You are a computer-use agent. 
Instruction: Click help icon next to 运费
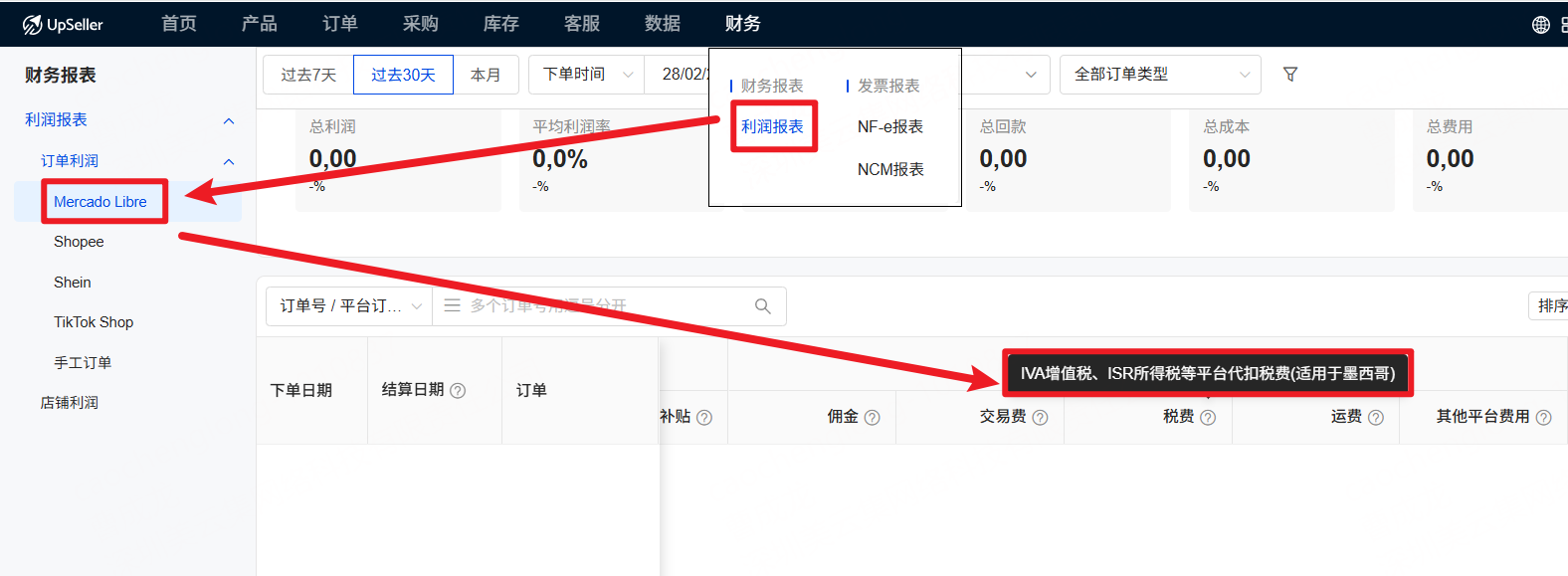tap(1376, 418)
